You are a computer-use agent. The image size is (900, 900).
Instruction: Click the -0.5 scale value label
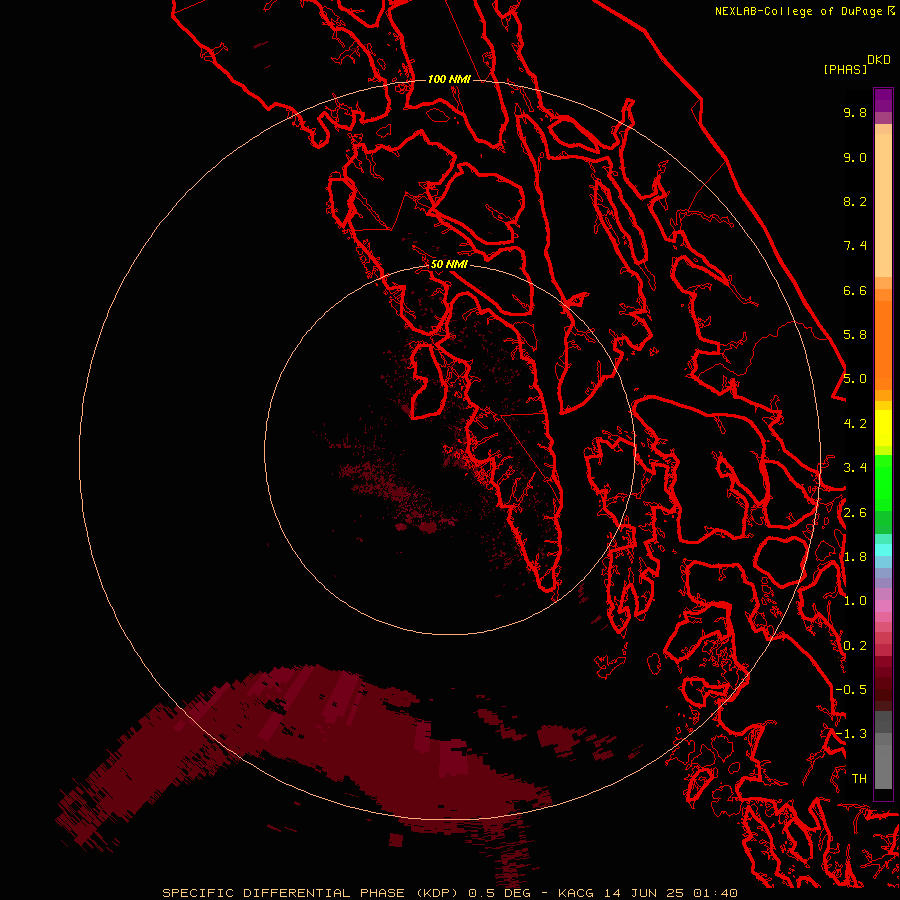[851, 690]
